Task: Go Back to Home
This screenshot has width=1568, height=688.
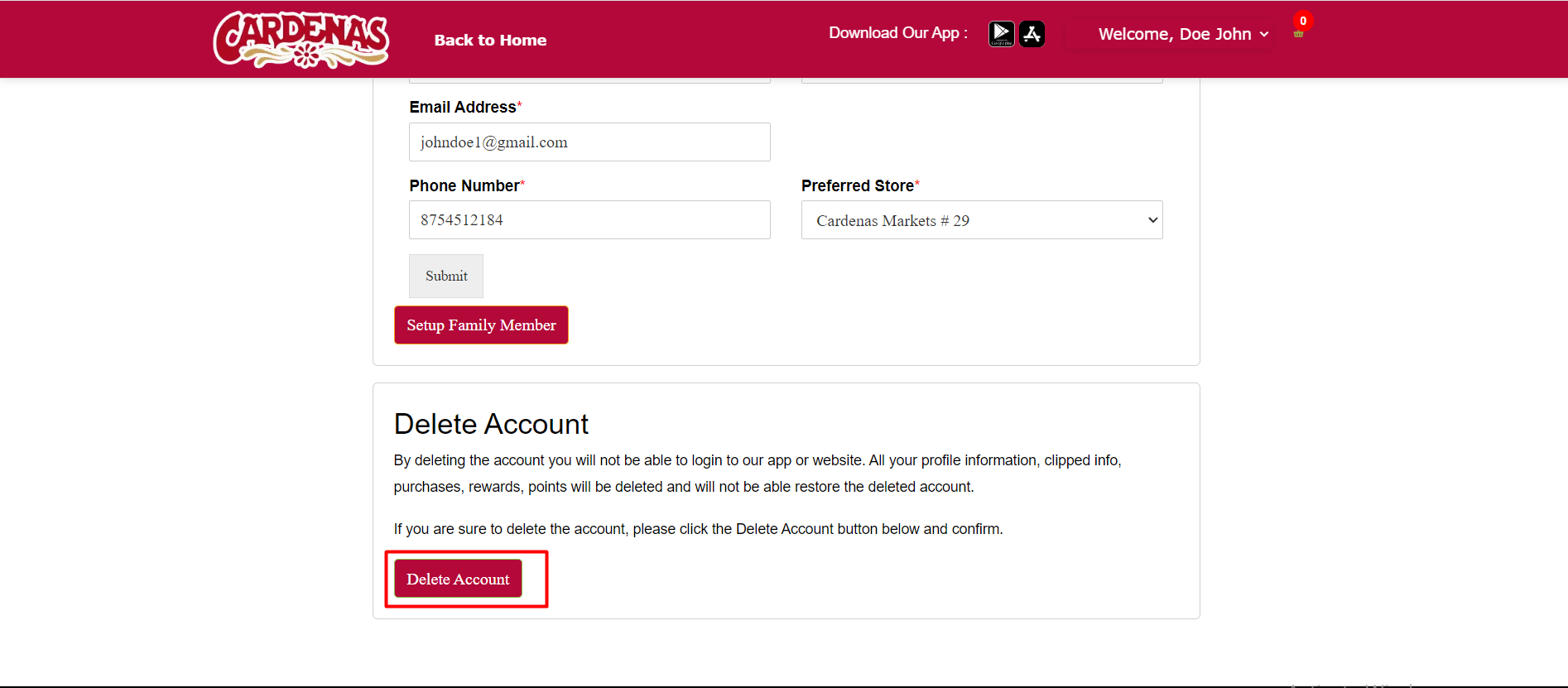Action: 490,40
